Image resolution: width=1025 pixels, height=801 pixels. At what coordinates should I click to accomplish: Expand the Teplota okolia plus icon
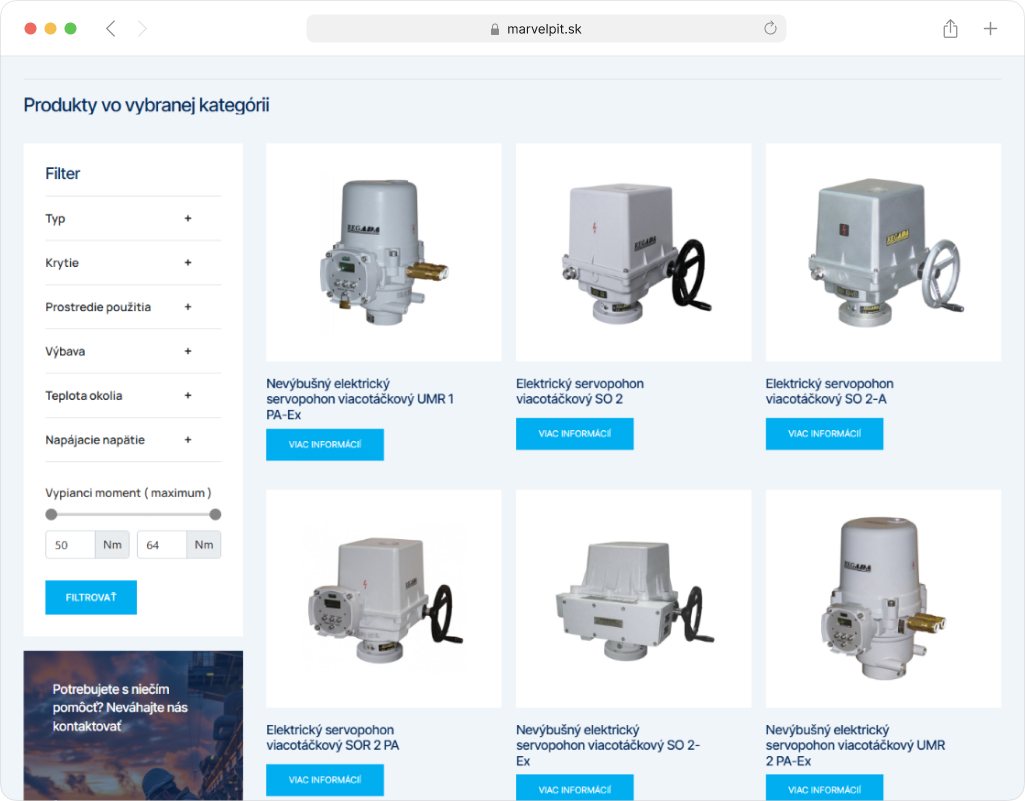[188, 396]
